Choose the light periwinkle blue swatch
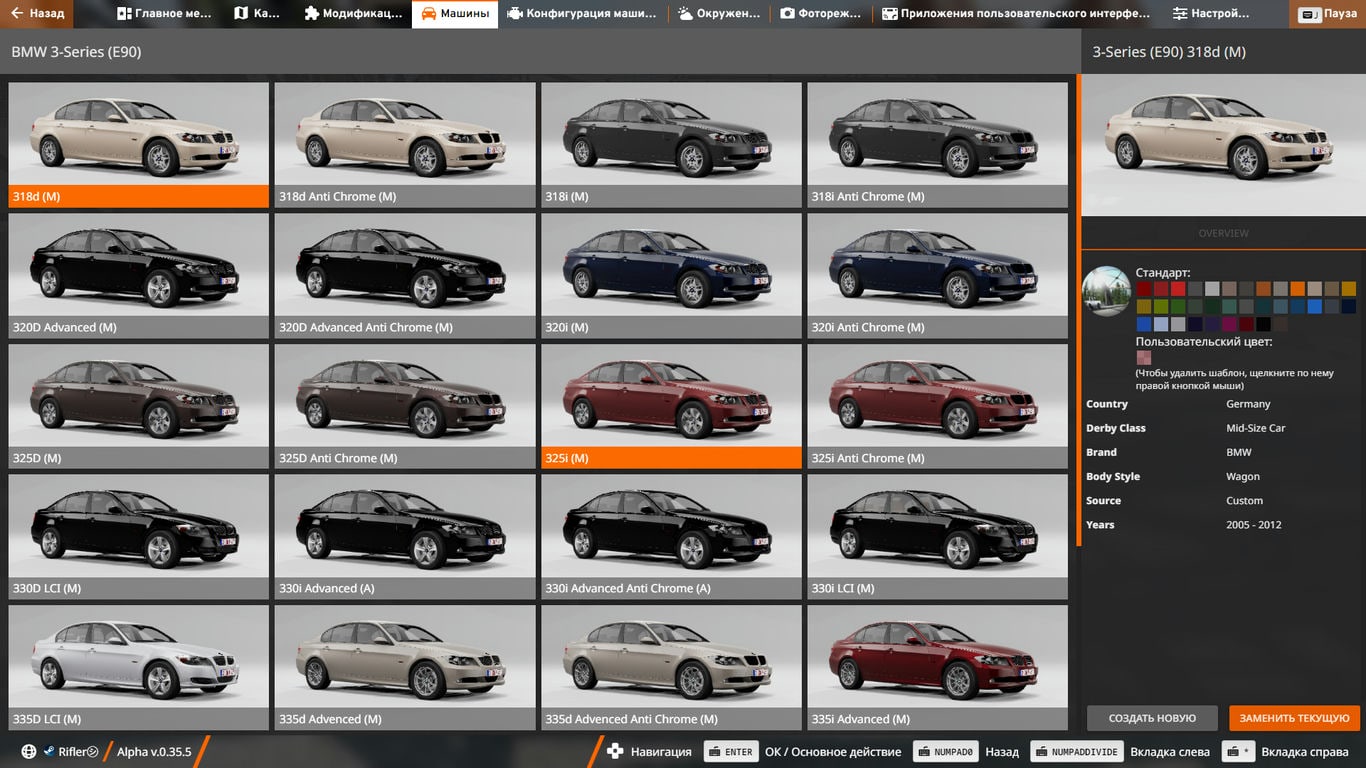Viewport: 1366px width, 768px height. point(1161,324)
